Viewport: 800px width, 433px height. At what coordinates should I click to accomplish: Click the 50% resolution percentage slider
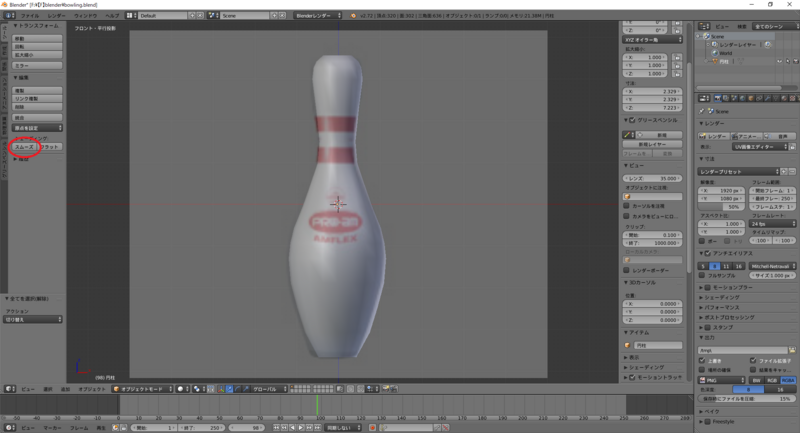tap(721, 207)
